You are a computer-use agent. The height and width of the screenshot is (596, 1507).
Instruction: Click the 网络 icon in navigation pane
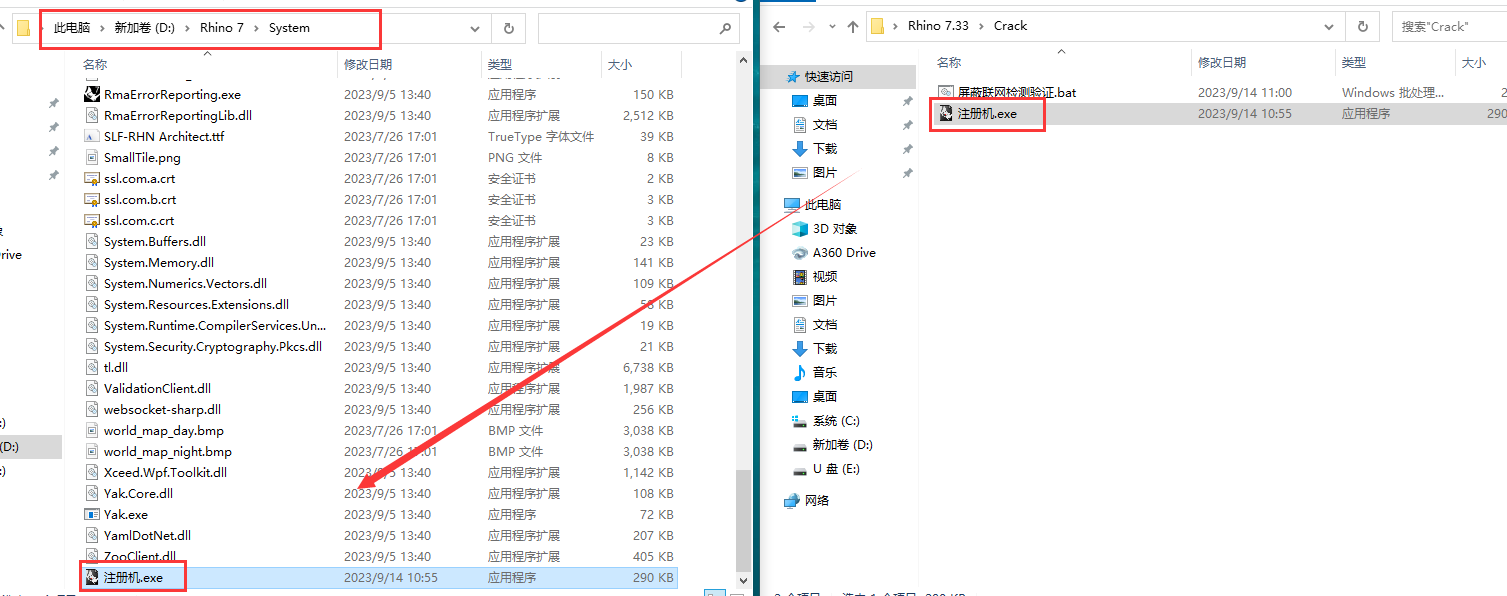(792, 501)
